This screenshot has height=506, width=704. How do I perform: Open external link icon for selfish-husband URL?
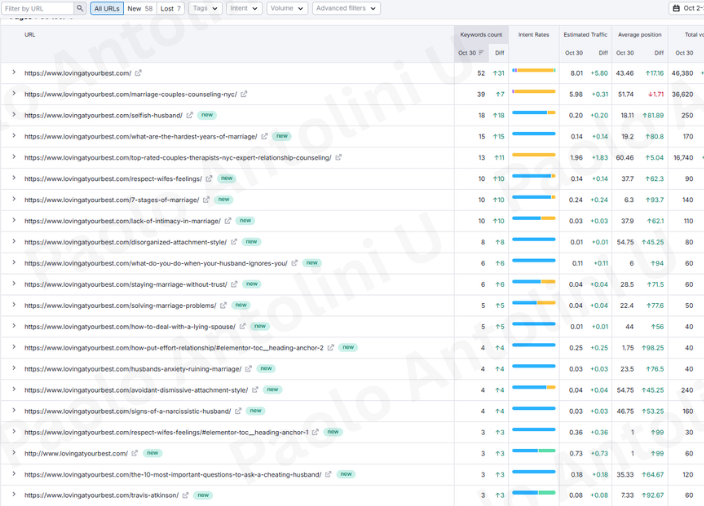click(x=190, y=115)
